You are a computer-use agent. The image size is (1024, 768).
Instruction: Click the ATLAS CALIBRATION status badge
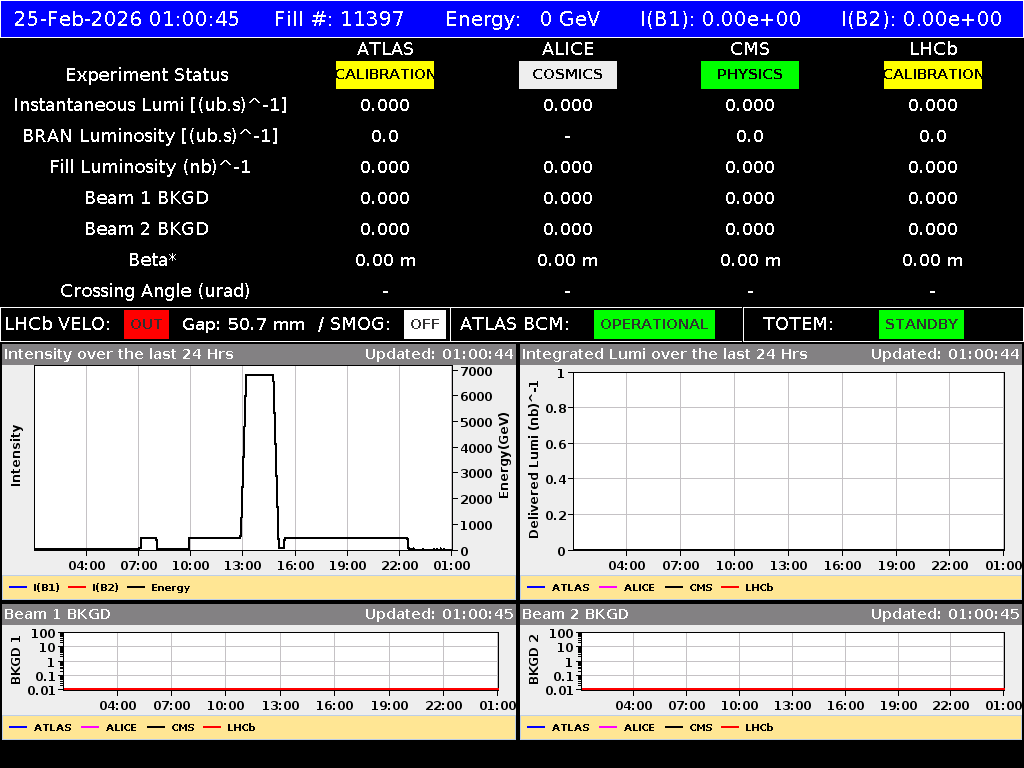coord(384,74)
